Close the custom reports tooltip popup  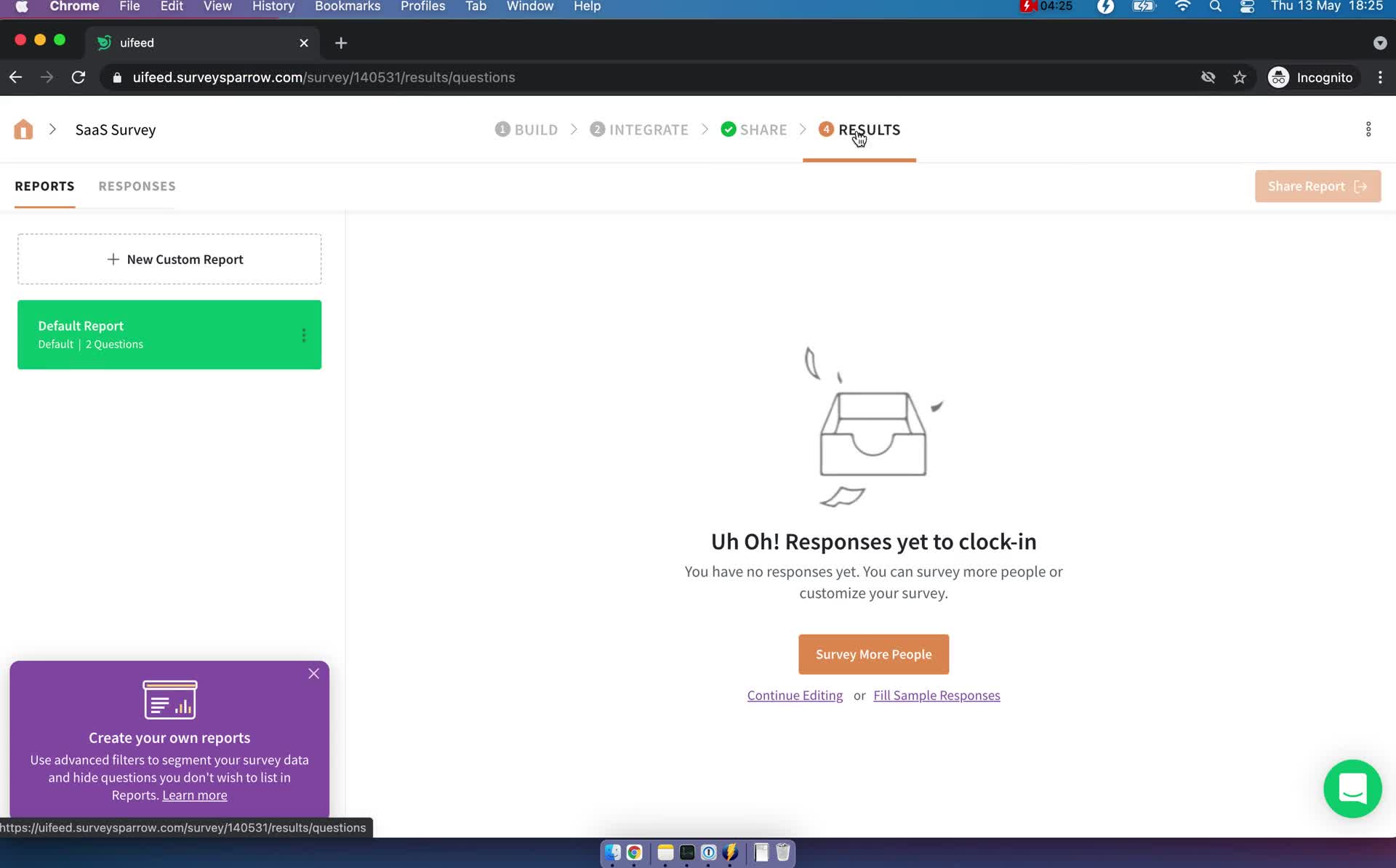[x=314, y=673]
